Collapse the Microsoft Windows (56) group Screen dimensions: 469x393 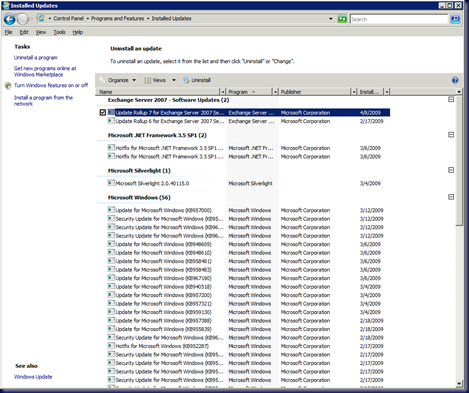coord(451,197)
